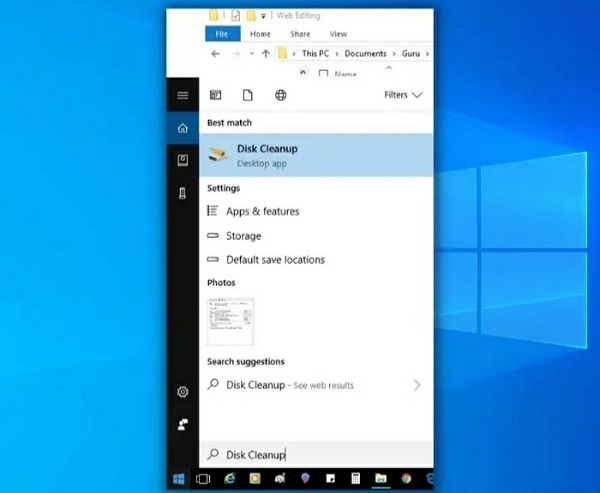Open the Storage settings result

316,236
